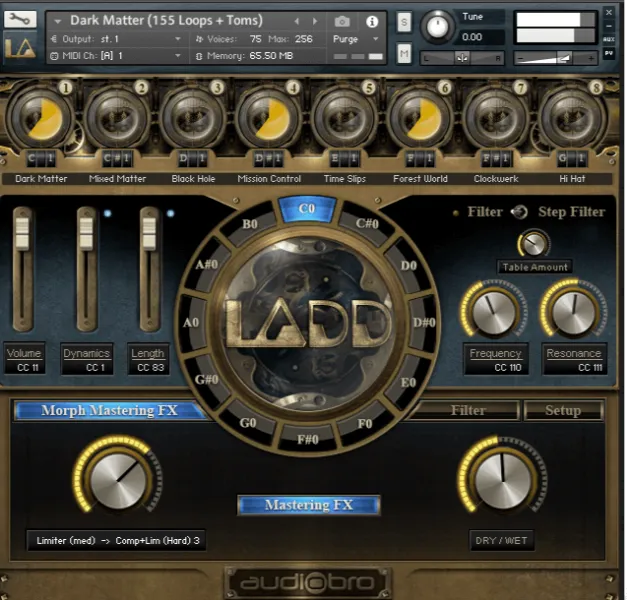The height and width of the screenshot is (600, 627).
Task: Click the Length slider handle
Action: [x=149, y=233]
